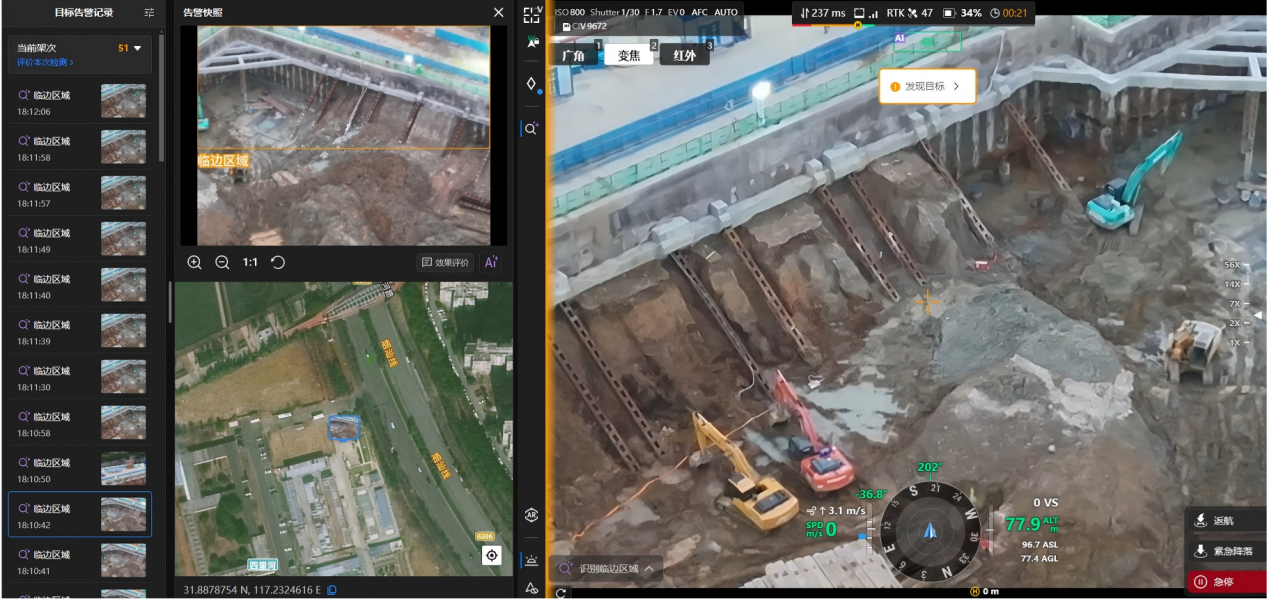Toggle the diamond waypoint sidebar icon
Image resolution: width=1267 pixels, height=599 pixels.
click(531, 84)
